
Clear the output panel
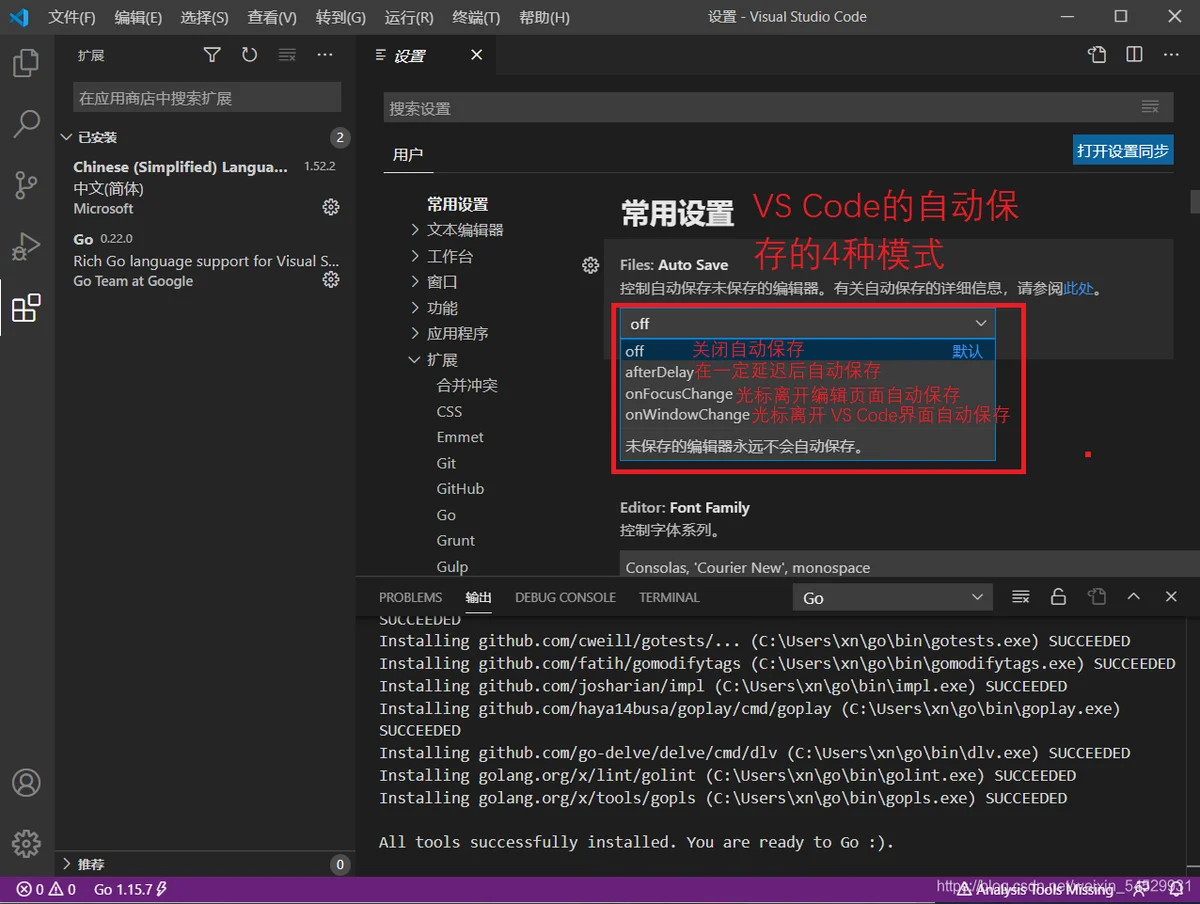[x=1020, y=597]
